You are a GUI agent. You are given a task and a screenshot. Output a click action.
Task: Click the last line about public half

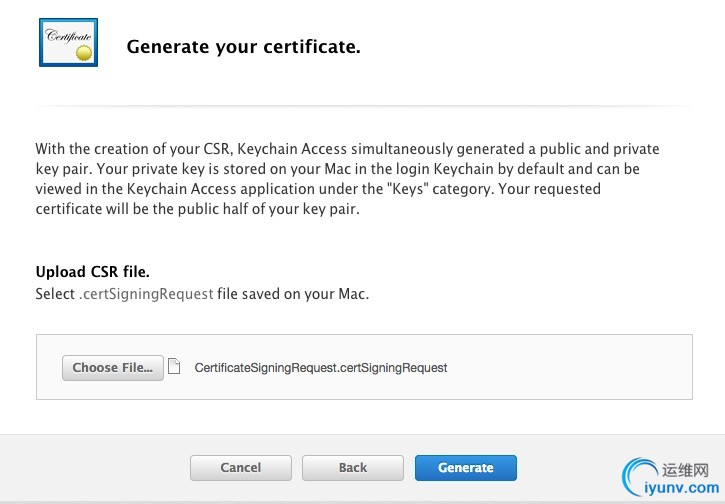(197, 209)
